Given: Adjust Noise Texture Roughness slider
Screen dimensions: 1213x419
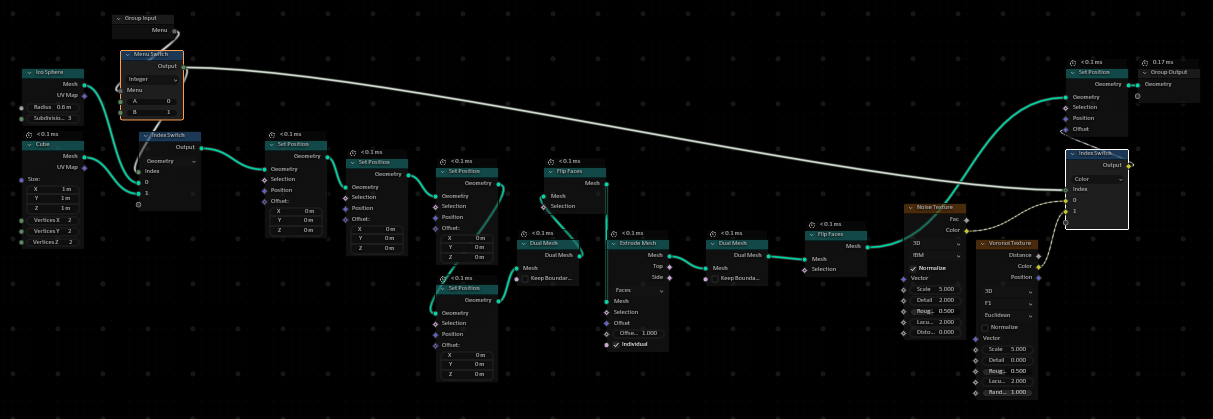Looking at the screenshot, I should click(935, 311).
